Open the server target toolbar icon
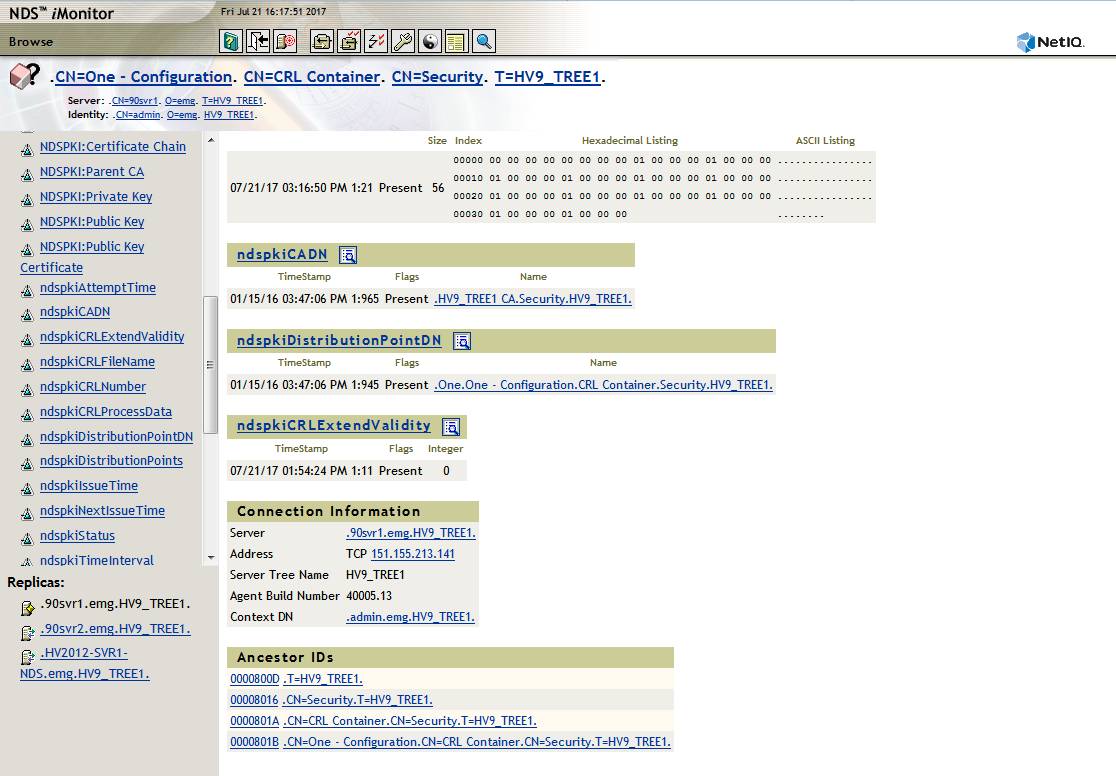The width and height of the screenshot is (1116, 776). click(285, 41)
